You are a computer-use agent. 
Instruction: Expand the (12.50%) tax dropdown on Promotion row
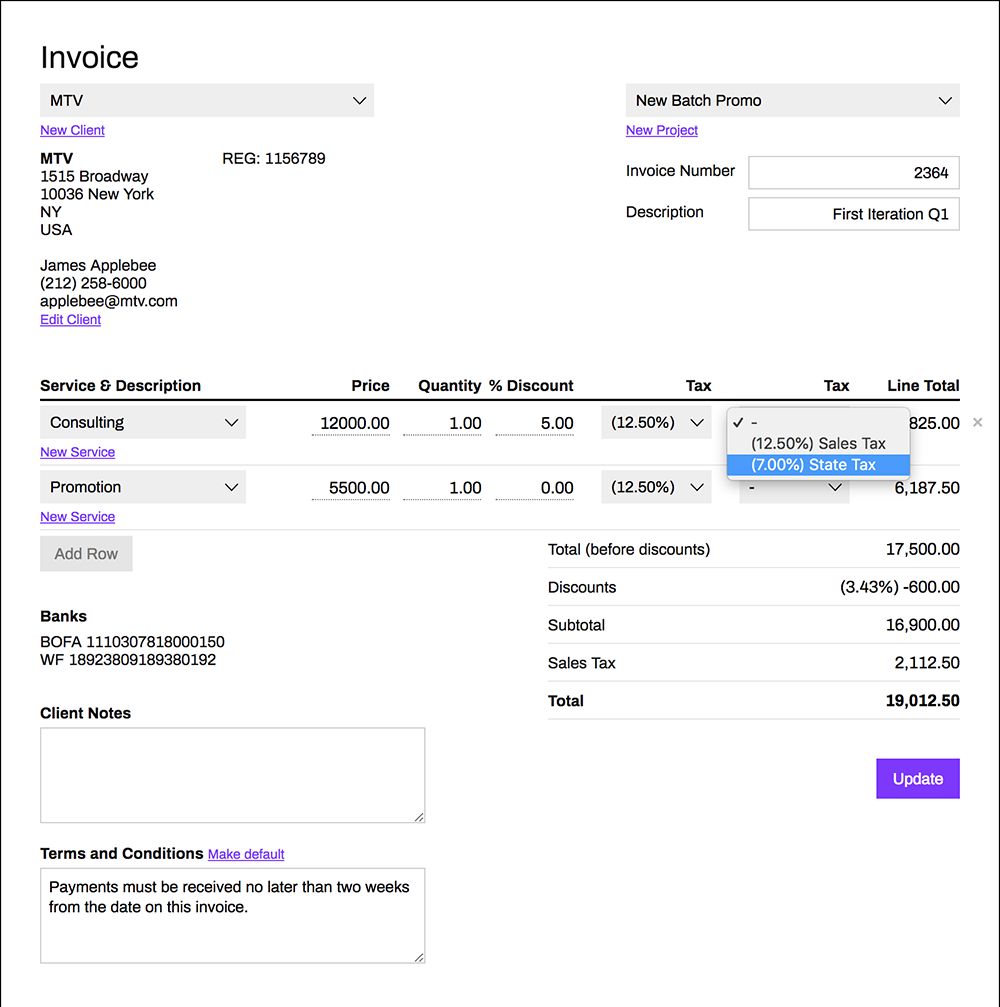point(656,487)
